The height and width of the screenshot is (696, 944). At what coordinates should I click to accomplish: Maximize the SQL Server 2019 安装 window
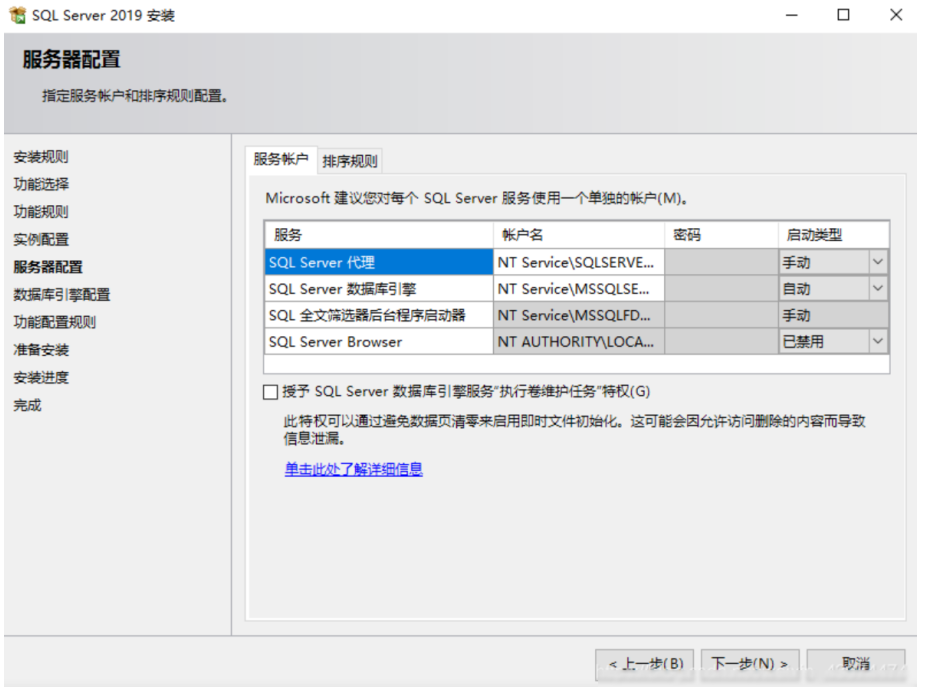(843, 15)
